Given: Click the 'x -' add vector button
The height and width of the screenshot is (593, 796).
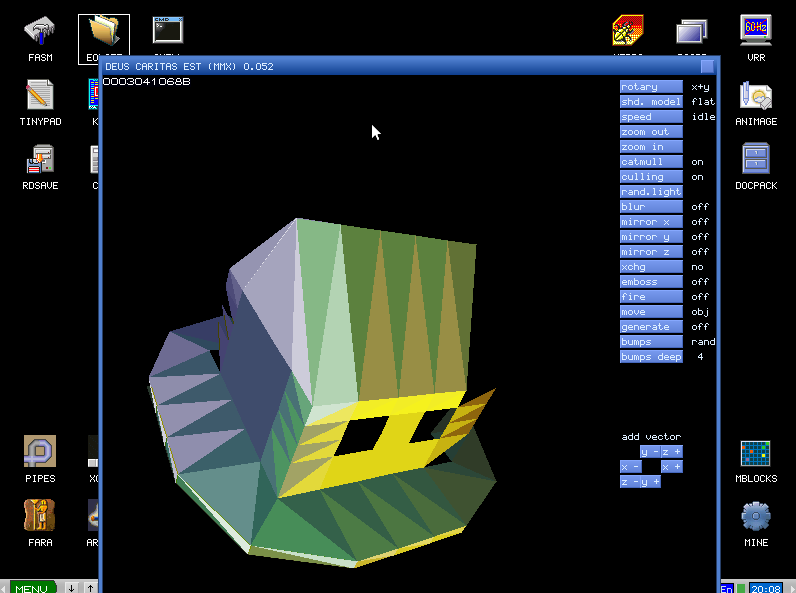Looking at the screenshot, I should [630, 467].
